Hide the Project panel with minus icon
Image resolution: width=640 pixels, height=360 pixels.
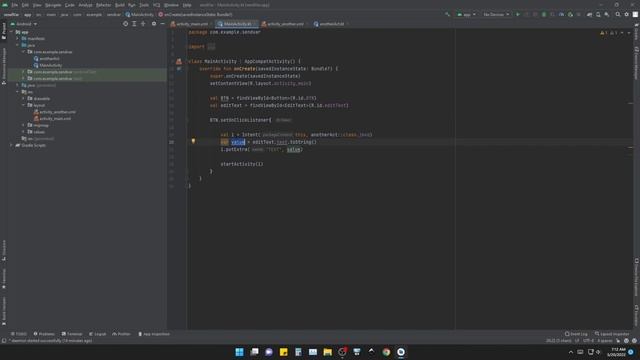pos(162,24)
